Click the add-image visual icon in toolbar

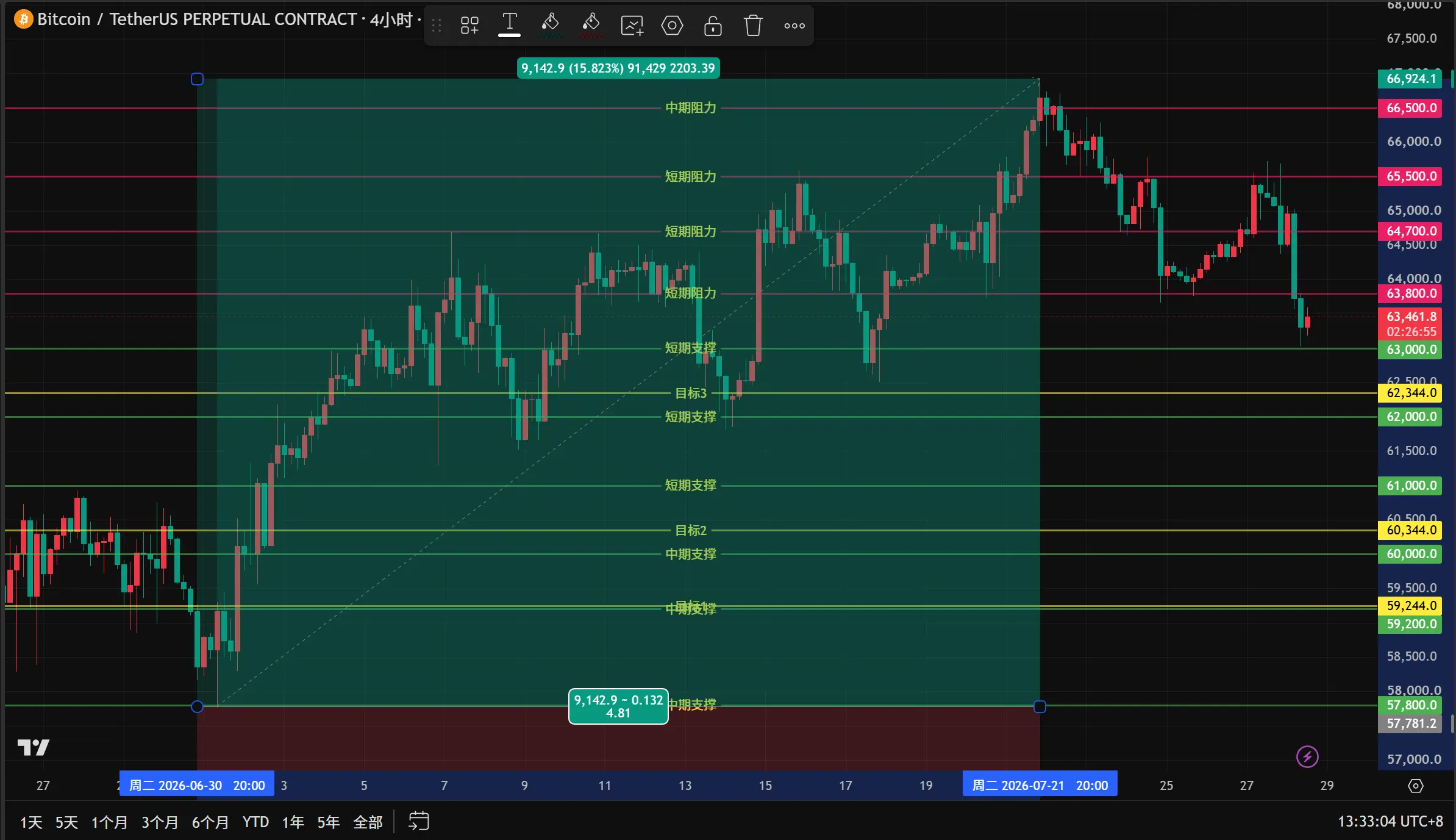(632, 25)
